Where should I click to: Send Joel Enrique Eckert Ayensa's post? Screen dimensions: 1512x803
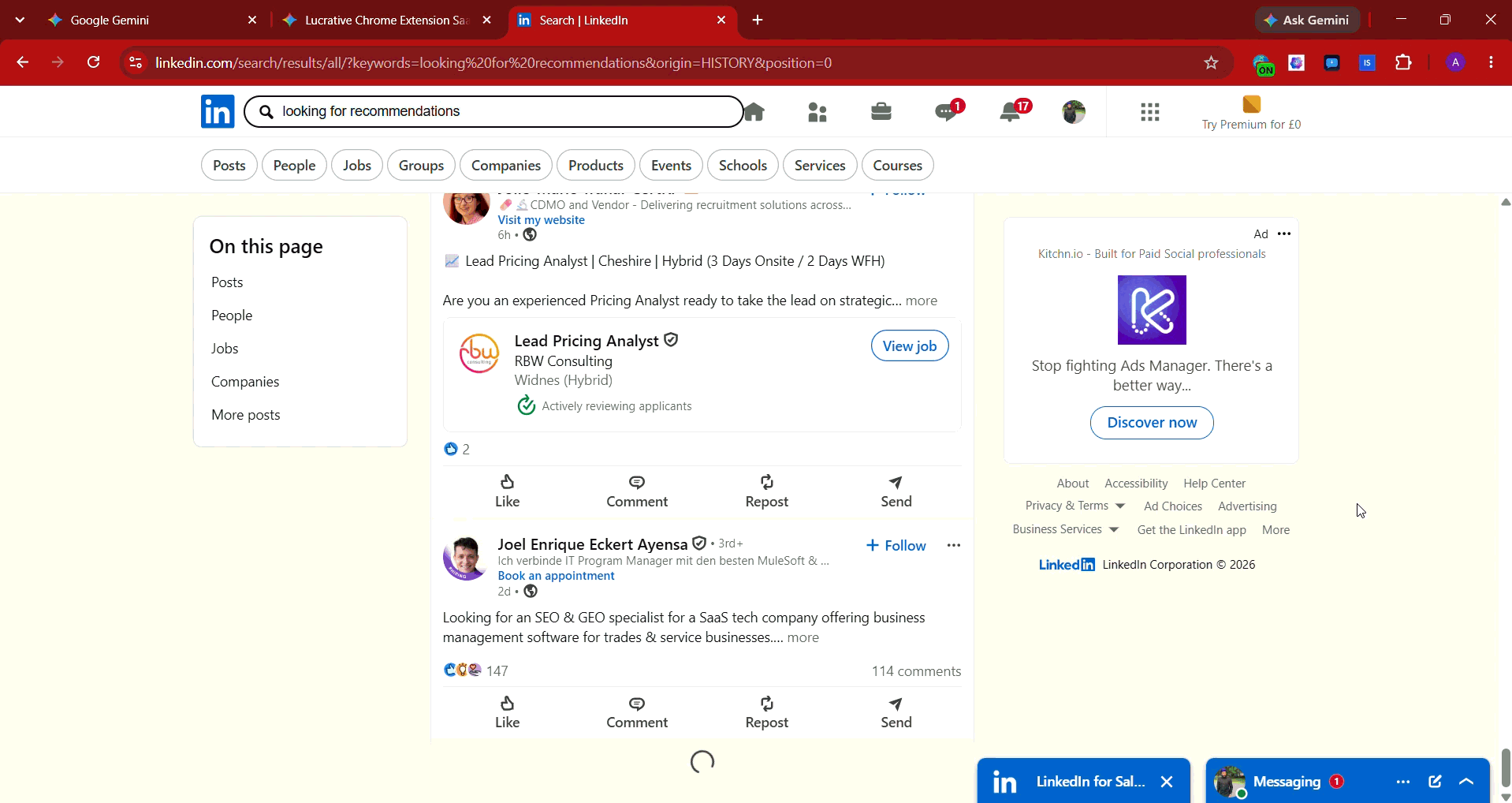pyautogui.click(x=896, y=712)
